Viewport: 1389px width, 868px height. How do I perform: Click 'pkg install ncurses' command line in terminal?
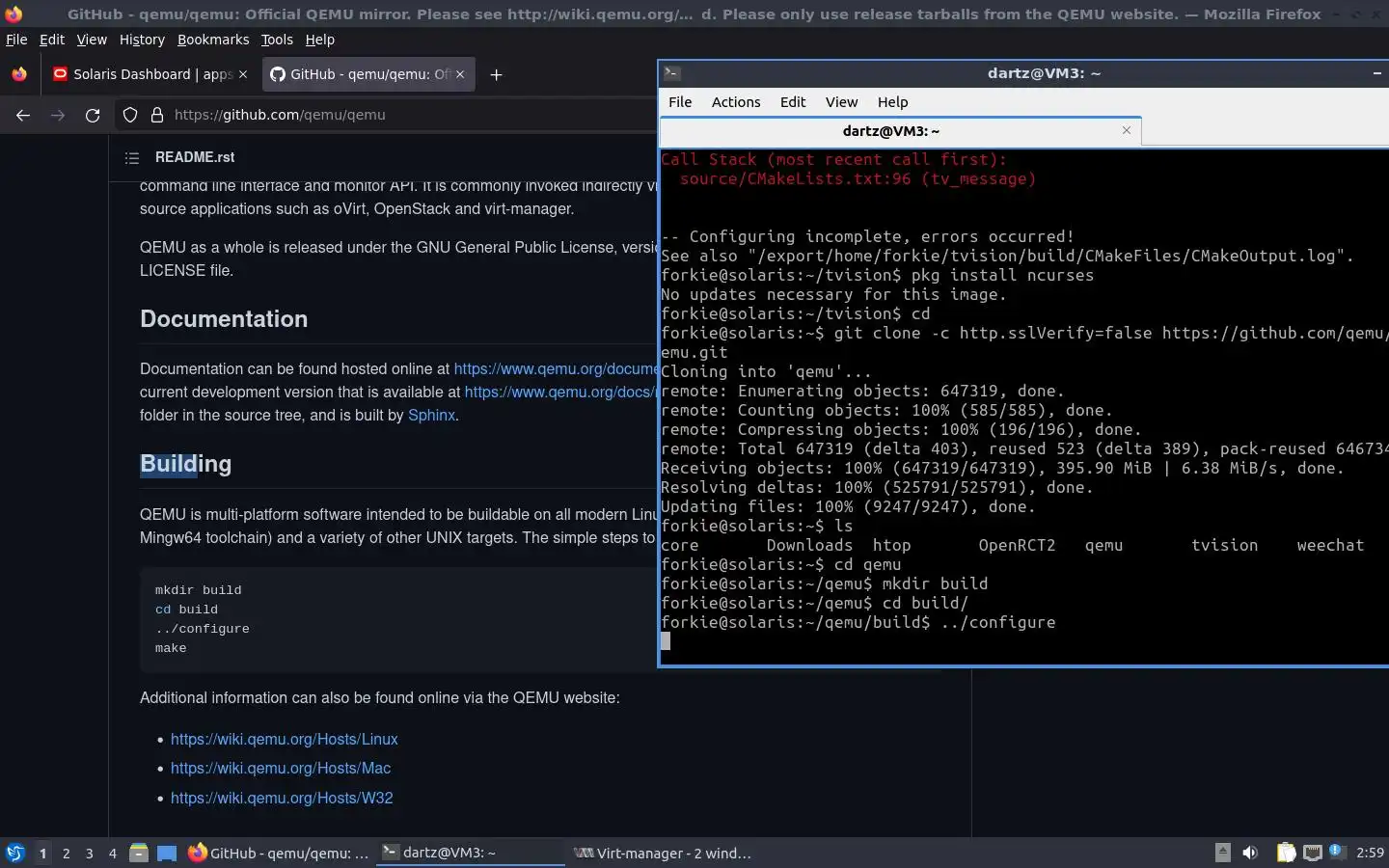point(877,275)
